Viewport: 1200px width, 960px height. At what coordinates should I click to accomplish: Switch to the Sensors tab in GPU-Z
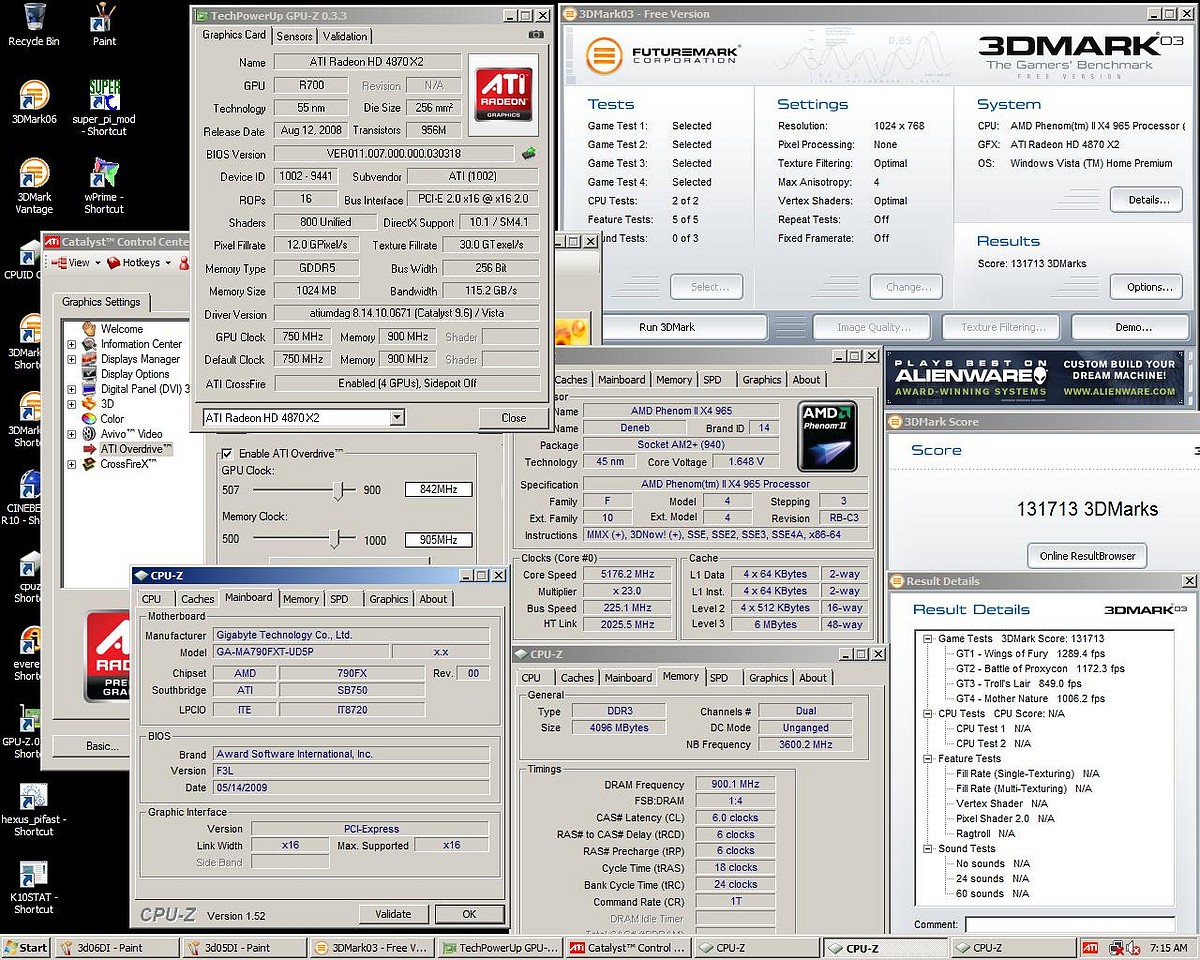click(294, 36)
